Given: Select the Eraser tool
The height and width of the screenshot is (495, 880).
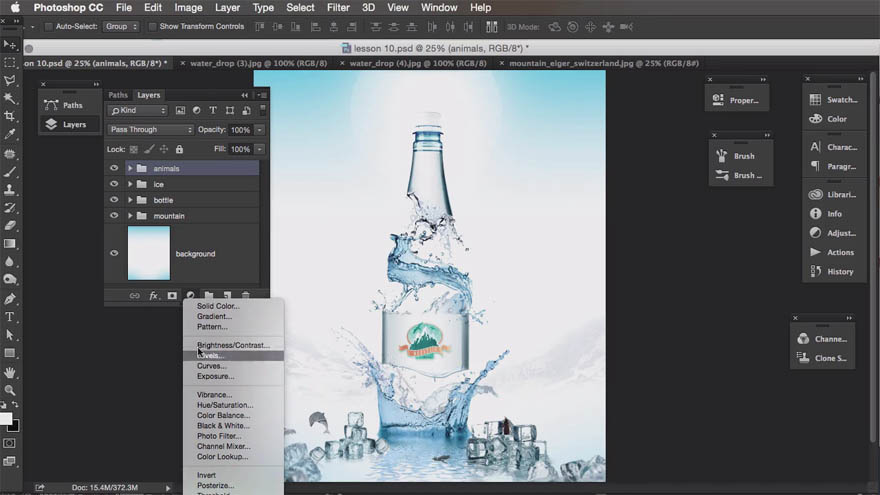Looking at the screenshot, I should pos(10,226).
